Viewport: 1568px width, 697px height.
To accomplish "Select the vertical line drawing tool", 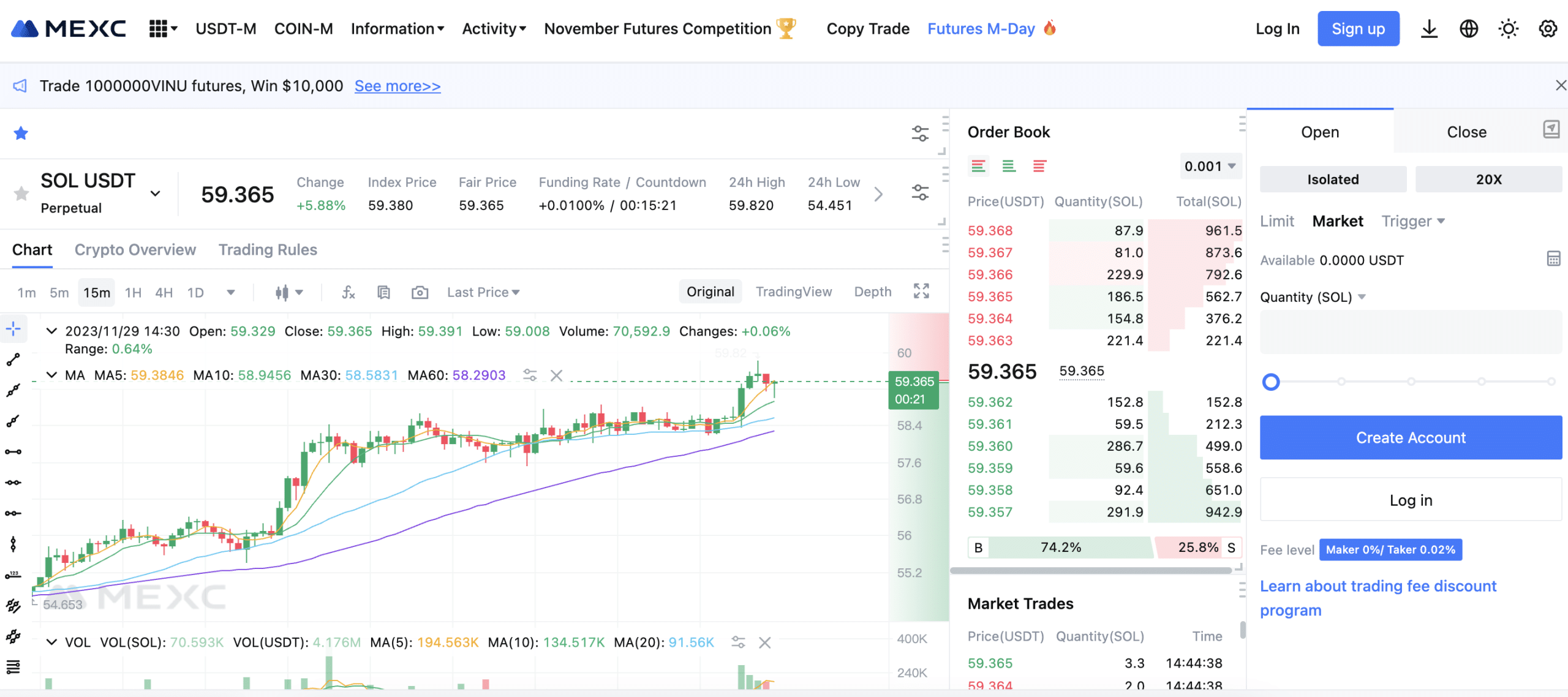I will pyautogui.click(x=13, y=544).
